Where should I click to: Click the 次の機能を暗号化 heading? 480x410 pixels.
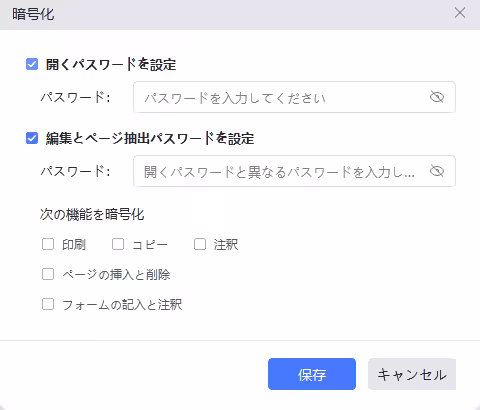tap(92, 214)
